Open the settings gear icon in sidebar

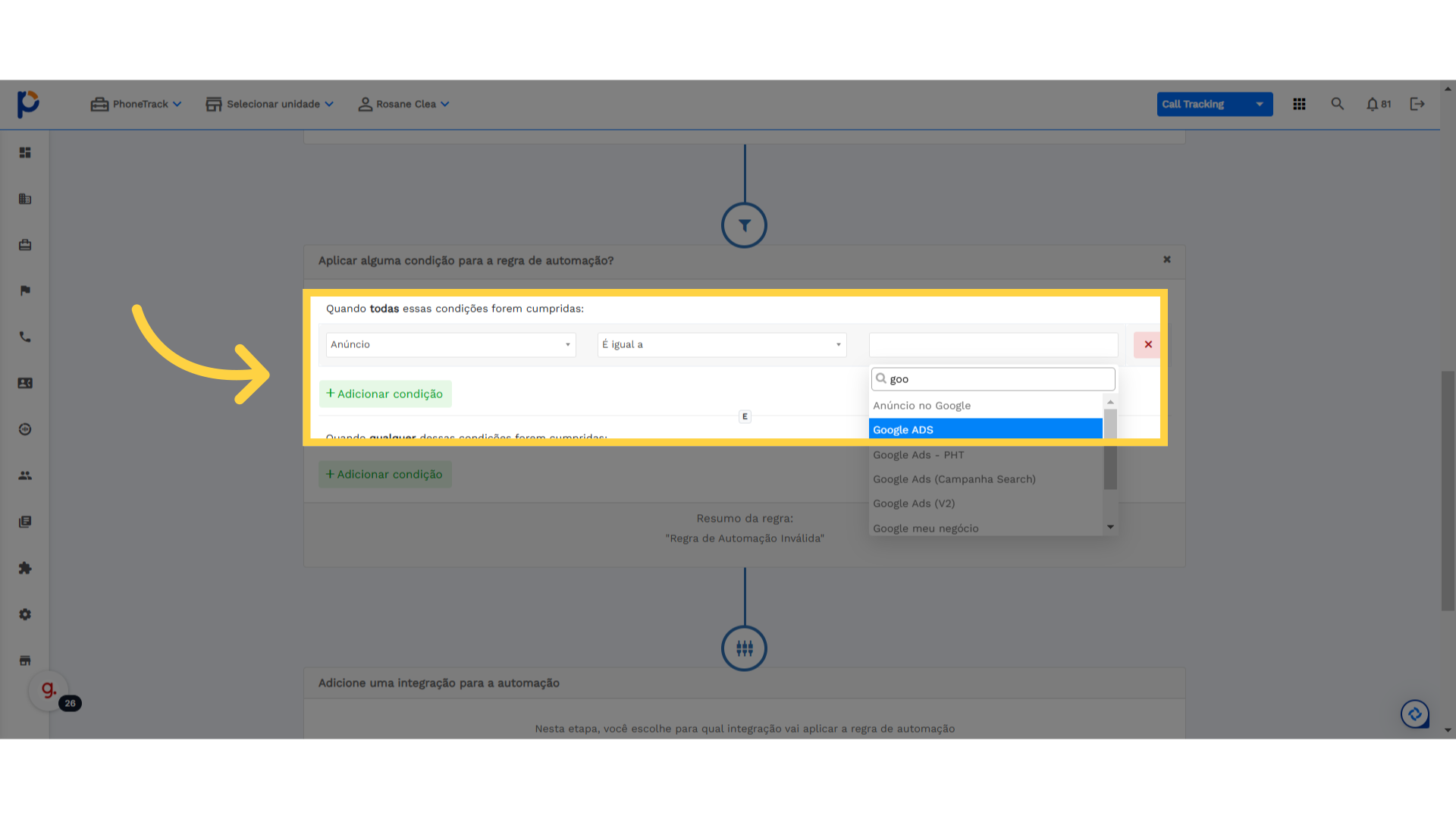pos(25,614)
